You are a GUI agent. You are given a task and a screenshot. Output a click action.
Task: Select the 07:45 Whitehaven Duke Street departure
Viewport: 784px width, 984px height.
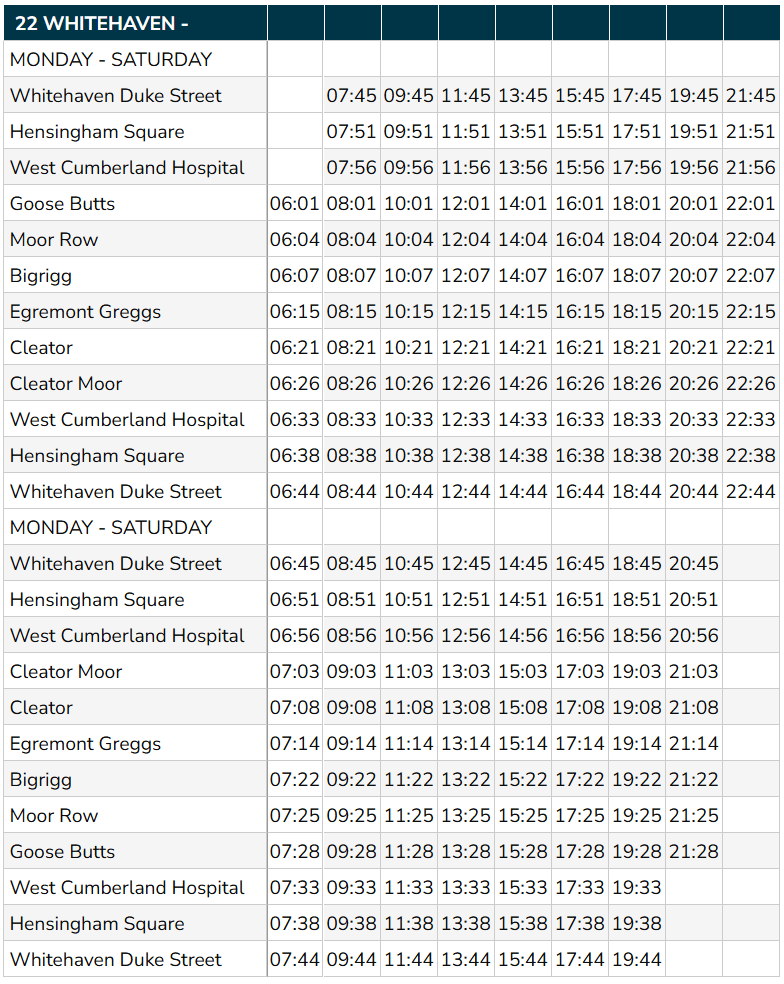point(352,96)
